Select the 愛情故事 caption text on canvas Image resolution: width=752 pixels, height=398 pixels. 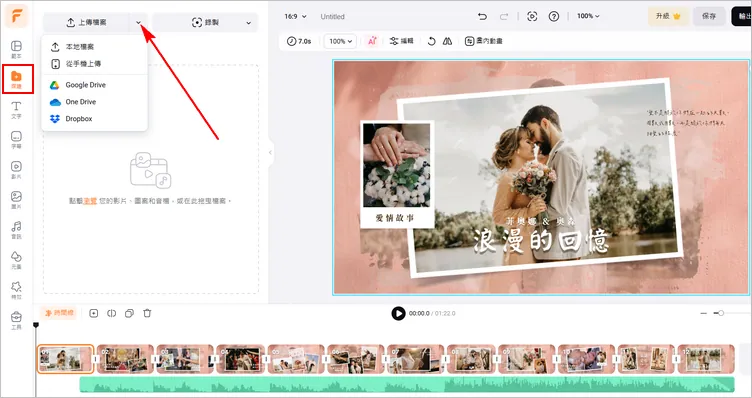(395, 218)
